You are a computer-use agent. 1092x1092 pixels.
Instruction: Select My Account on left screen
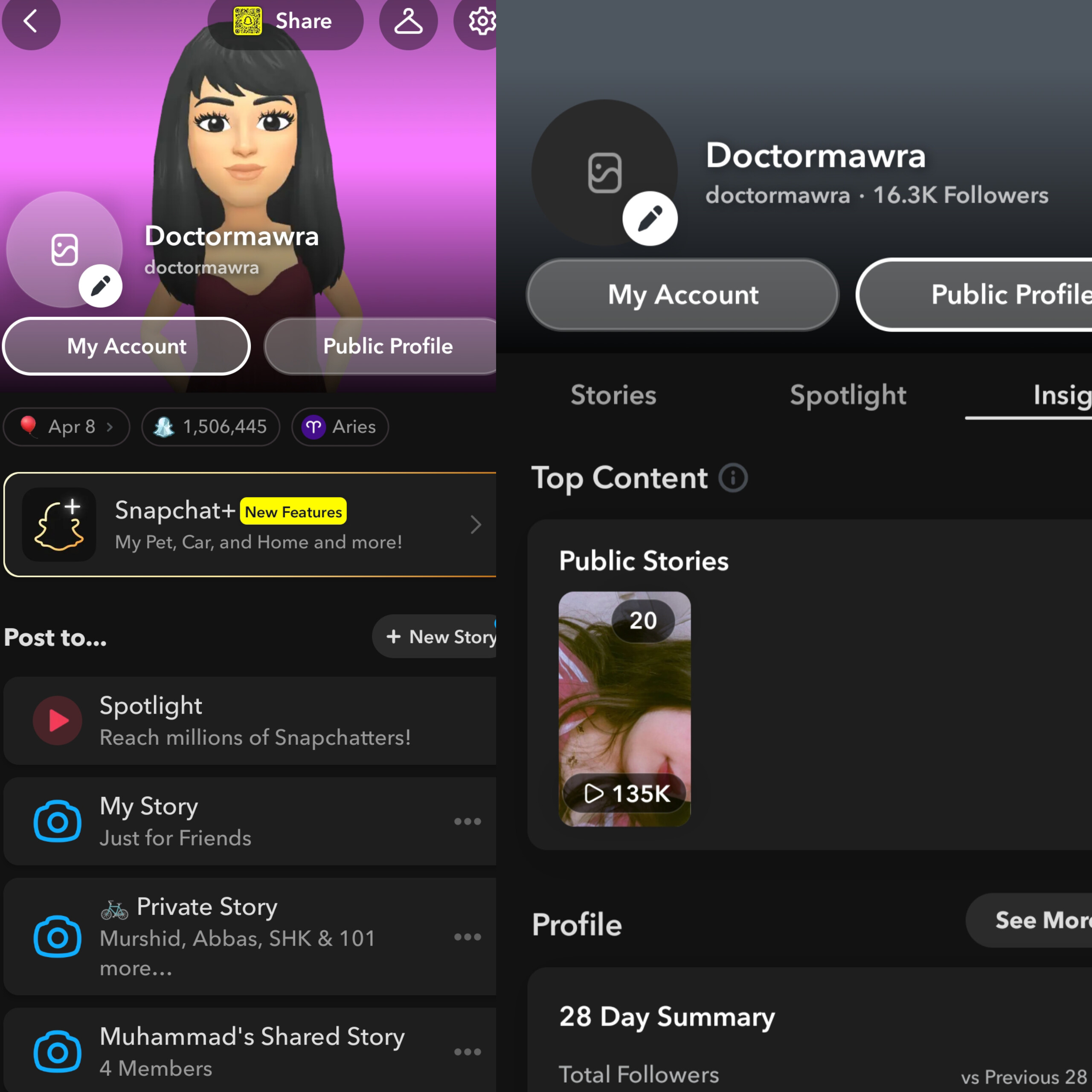pos(127,346)
